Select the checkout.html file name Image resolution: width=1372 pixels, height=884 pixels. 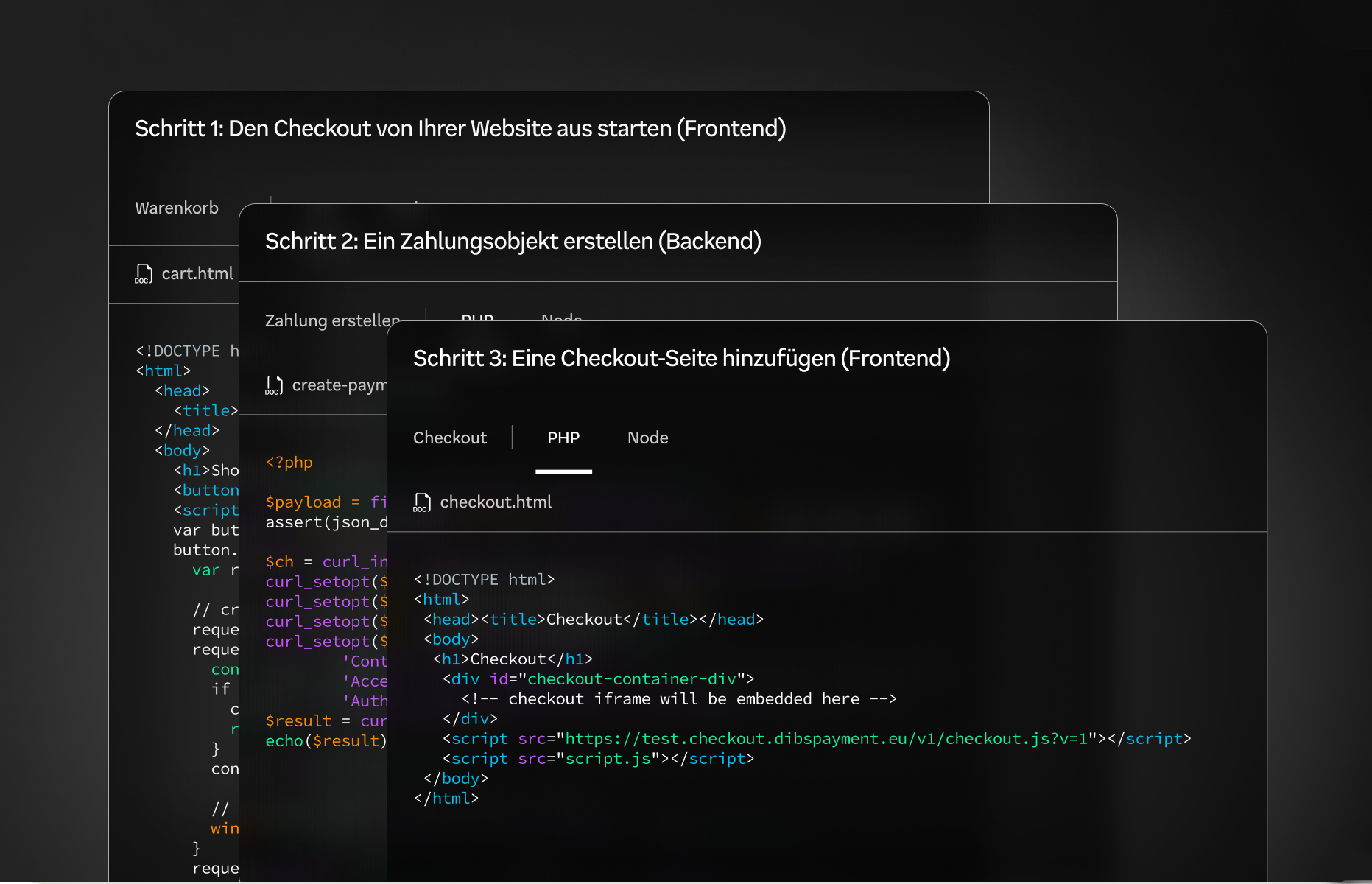click(x=496, y=502)
